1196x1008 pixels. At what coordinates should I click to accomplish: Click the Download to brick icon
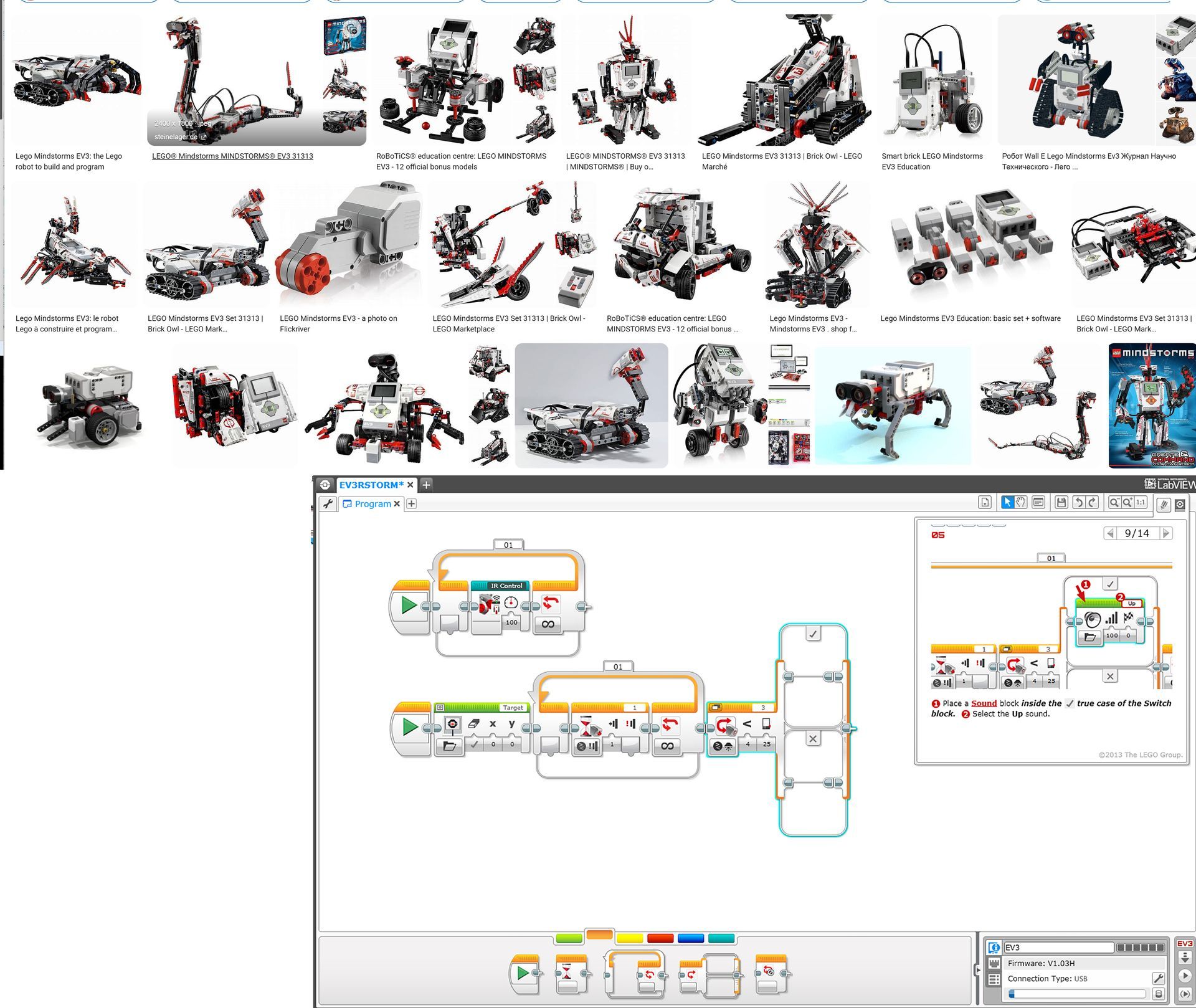[1185, 958]
